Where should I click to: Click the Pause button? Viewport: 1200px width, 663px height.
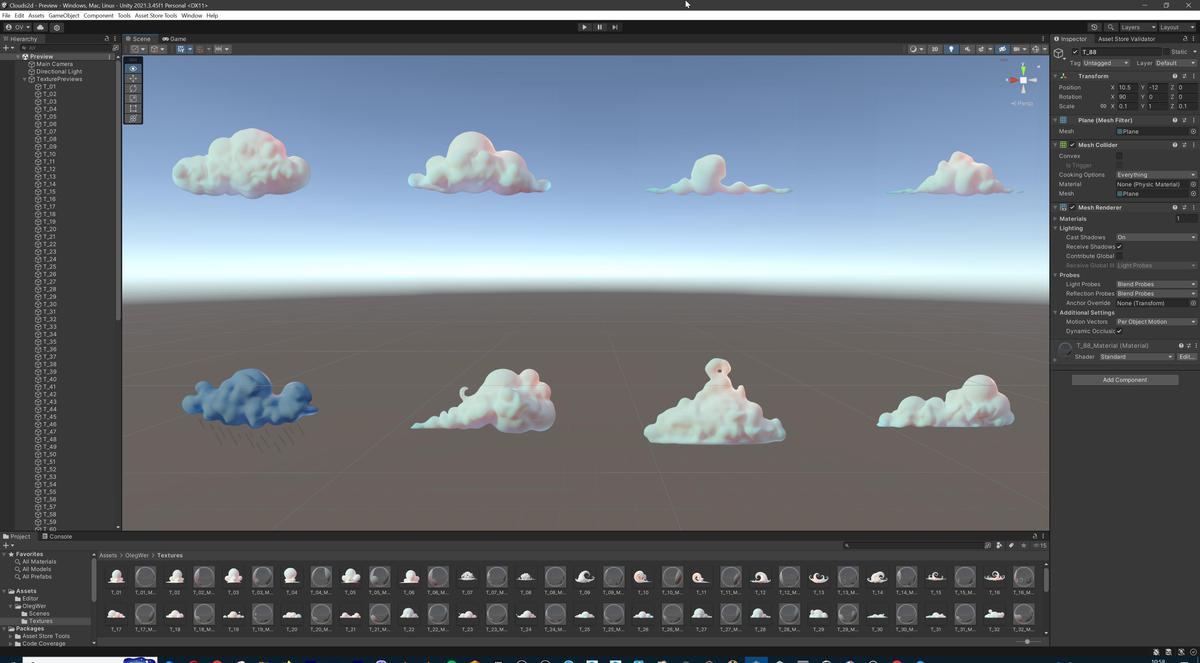coord(599,27)
